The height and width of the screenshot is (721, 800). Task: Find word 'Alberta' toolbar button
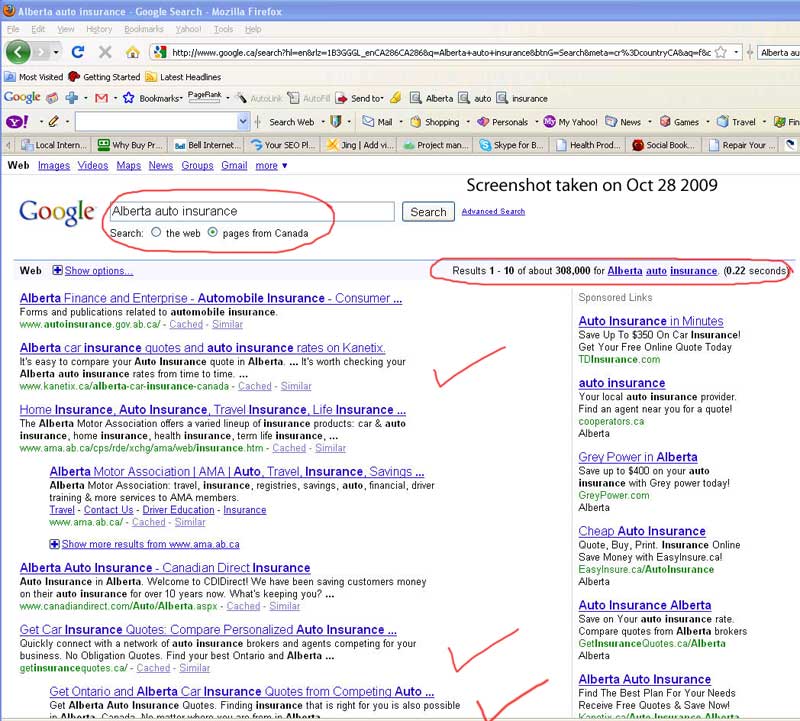click(431, 98)
